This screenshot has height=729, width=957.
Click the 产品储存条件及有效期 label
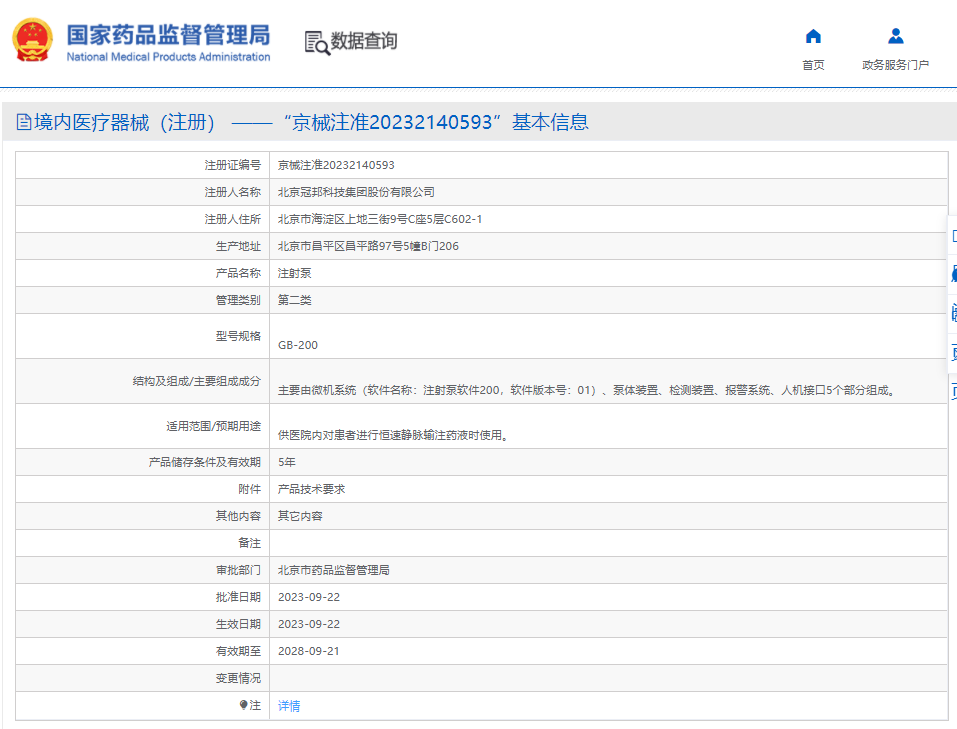tap(204, 462)
